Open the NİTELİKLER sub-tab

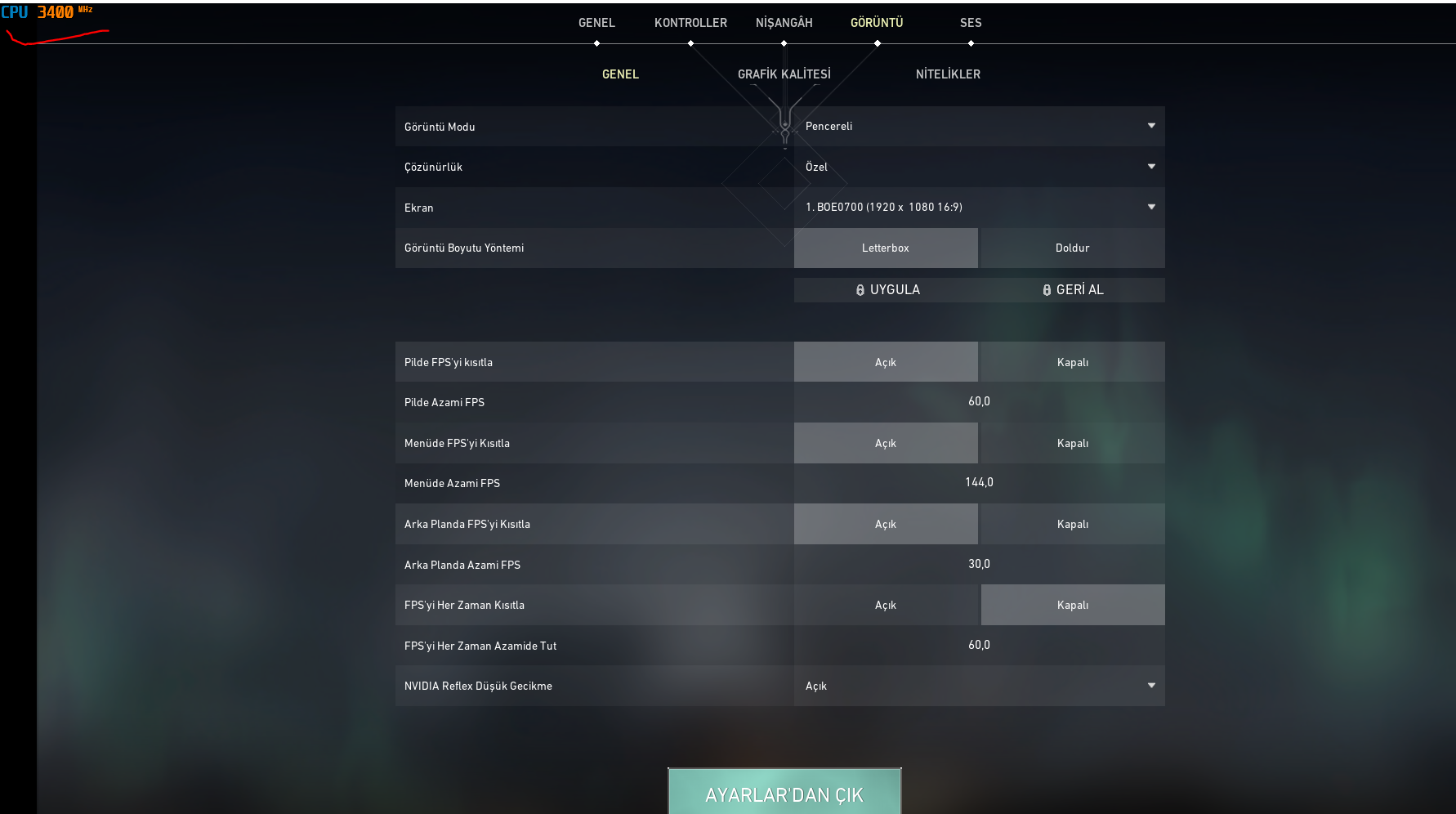tap(948, 74)
